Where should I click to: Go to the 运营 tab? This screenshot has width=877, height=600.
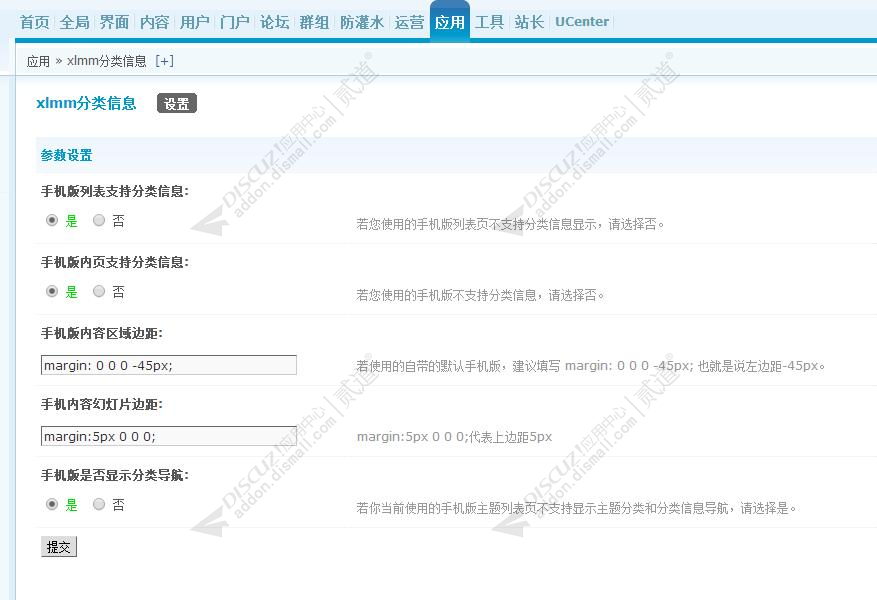pos(409,22)
